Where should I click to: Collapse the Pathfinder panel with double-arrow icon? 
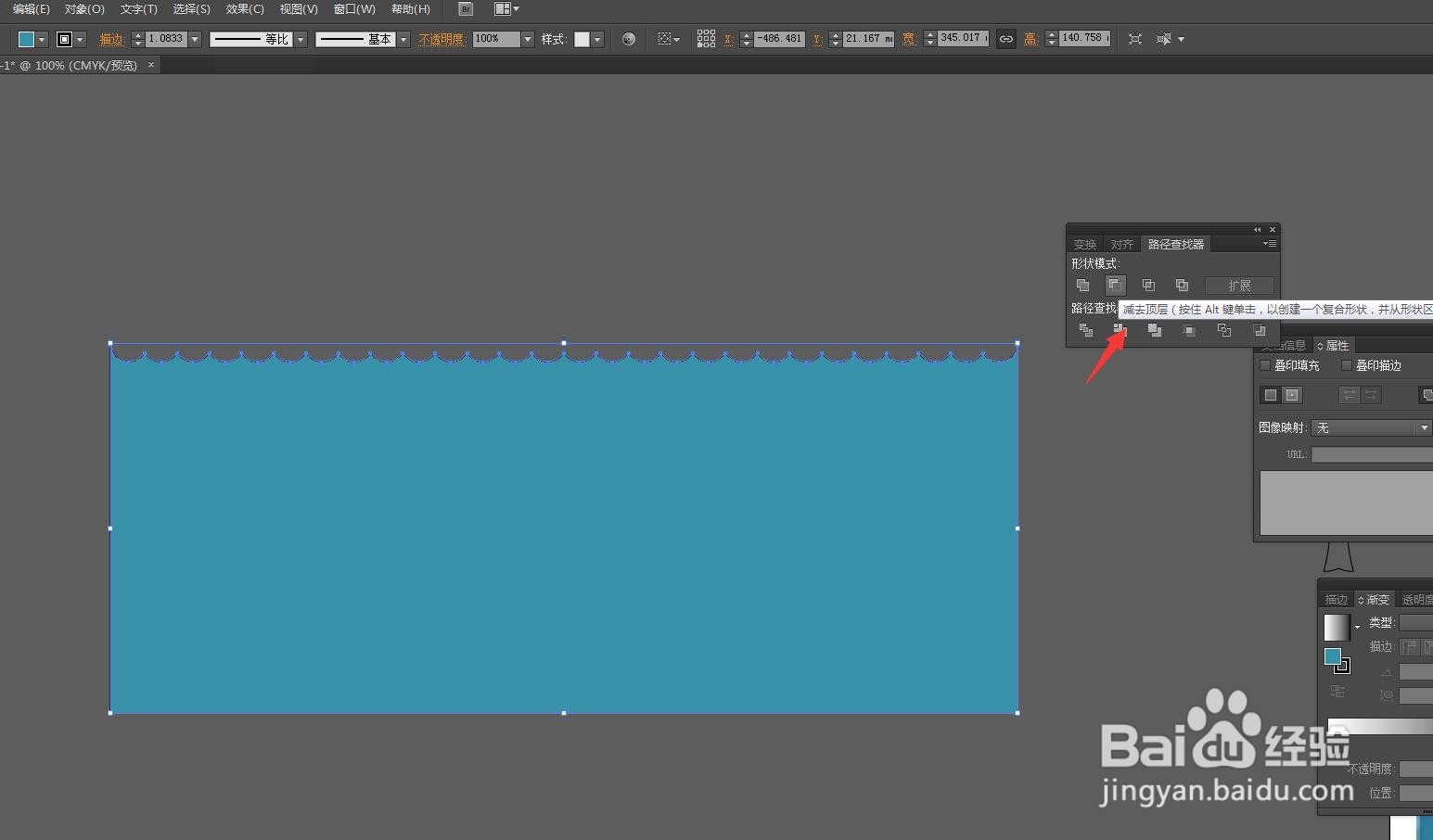point(1258,229)
